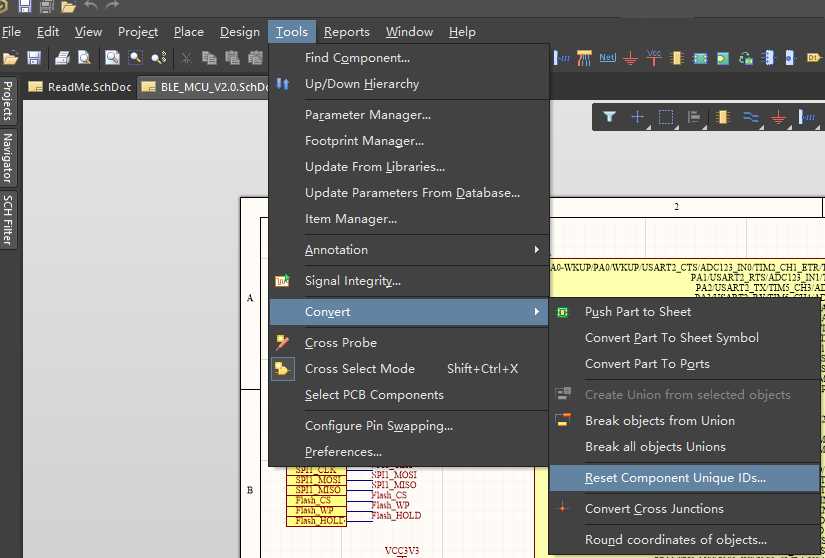Click the Rubber Stamp toolbar icon

[x=255, y=57]
